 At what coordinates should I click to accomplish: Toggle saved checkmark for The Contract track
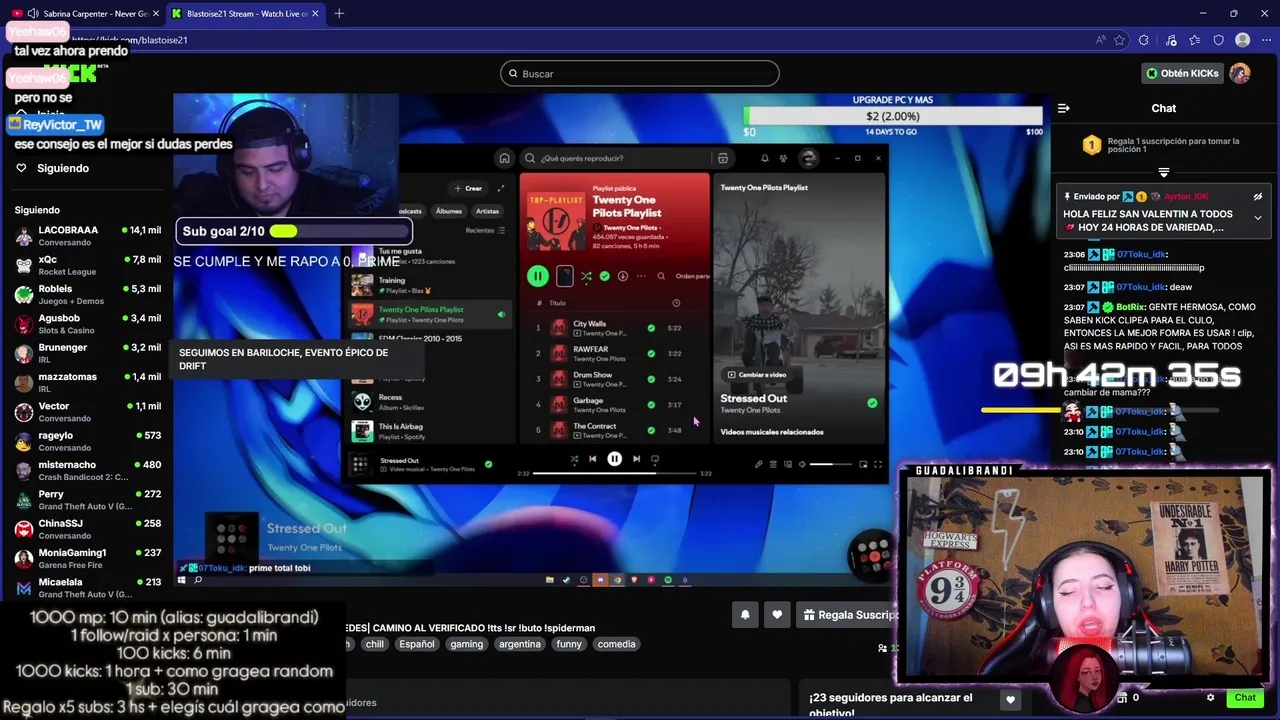point(651,430)
